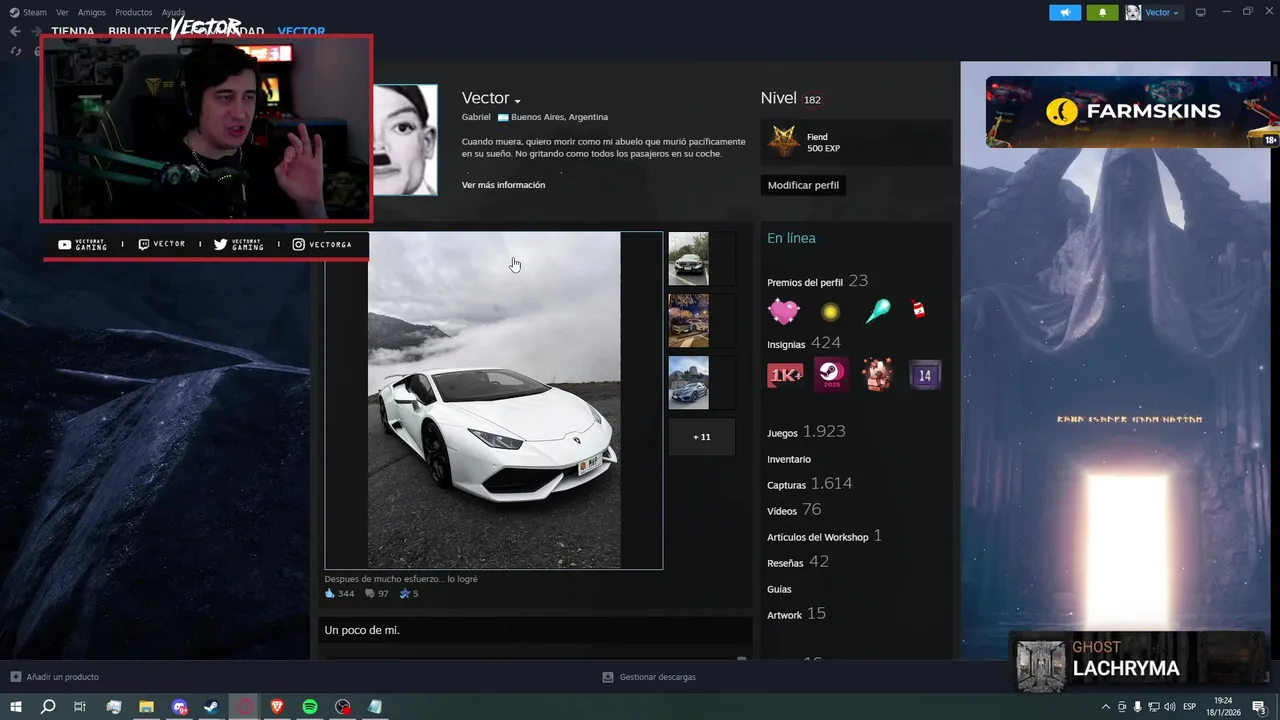The image size is (1280, 720).
Task: Open Gestionar descargas at bottom
Action: coord(649,677)
